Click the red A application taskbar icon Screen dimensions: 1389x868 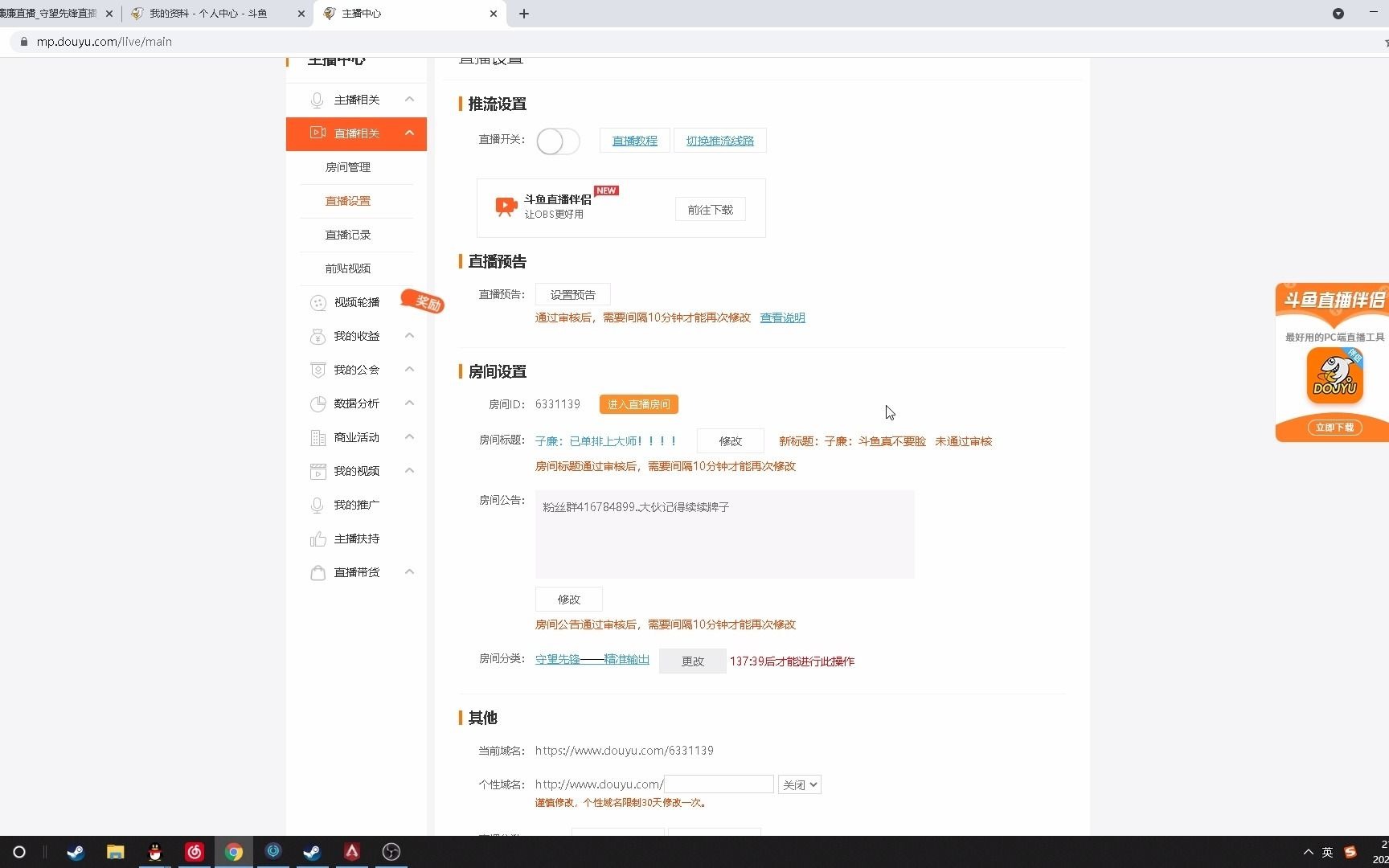[352, 852]
